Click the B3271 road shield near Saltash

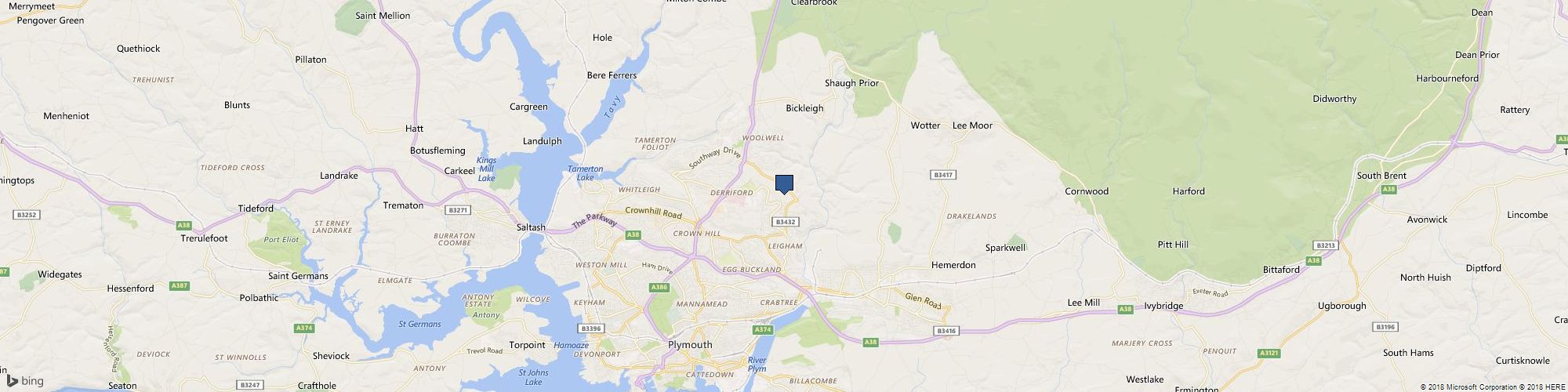tap(457, 210)
